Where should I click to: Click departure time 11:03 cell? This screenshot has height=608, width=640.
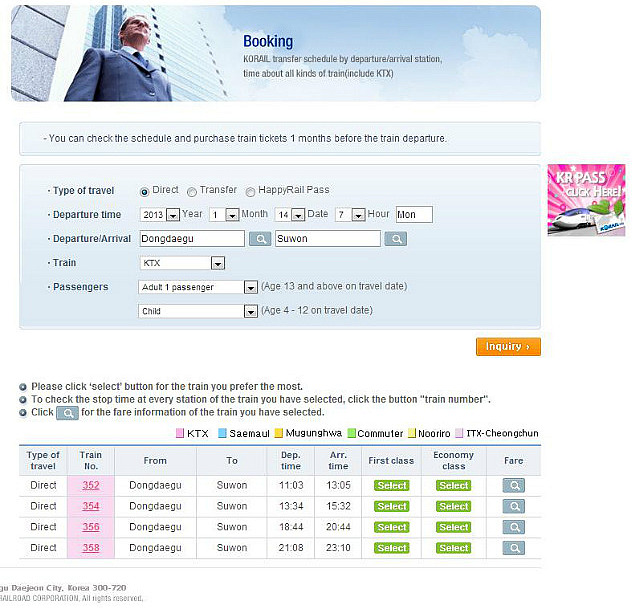(291, 486)
